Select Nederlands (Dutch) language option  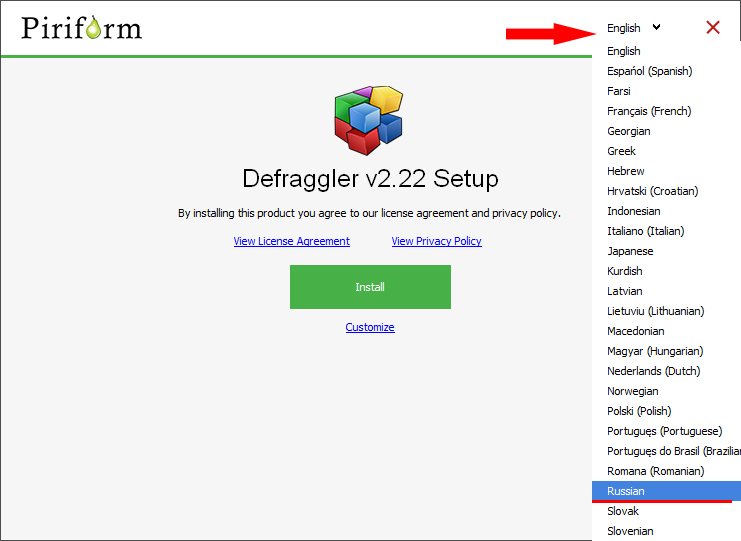[x=653, y=371]
